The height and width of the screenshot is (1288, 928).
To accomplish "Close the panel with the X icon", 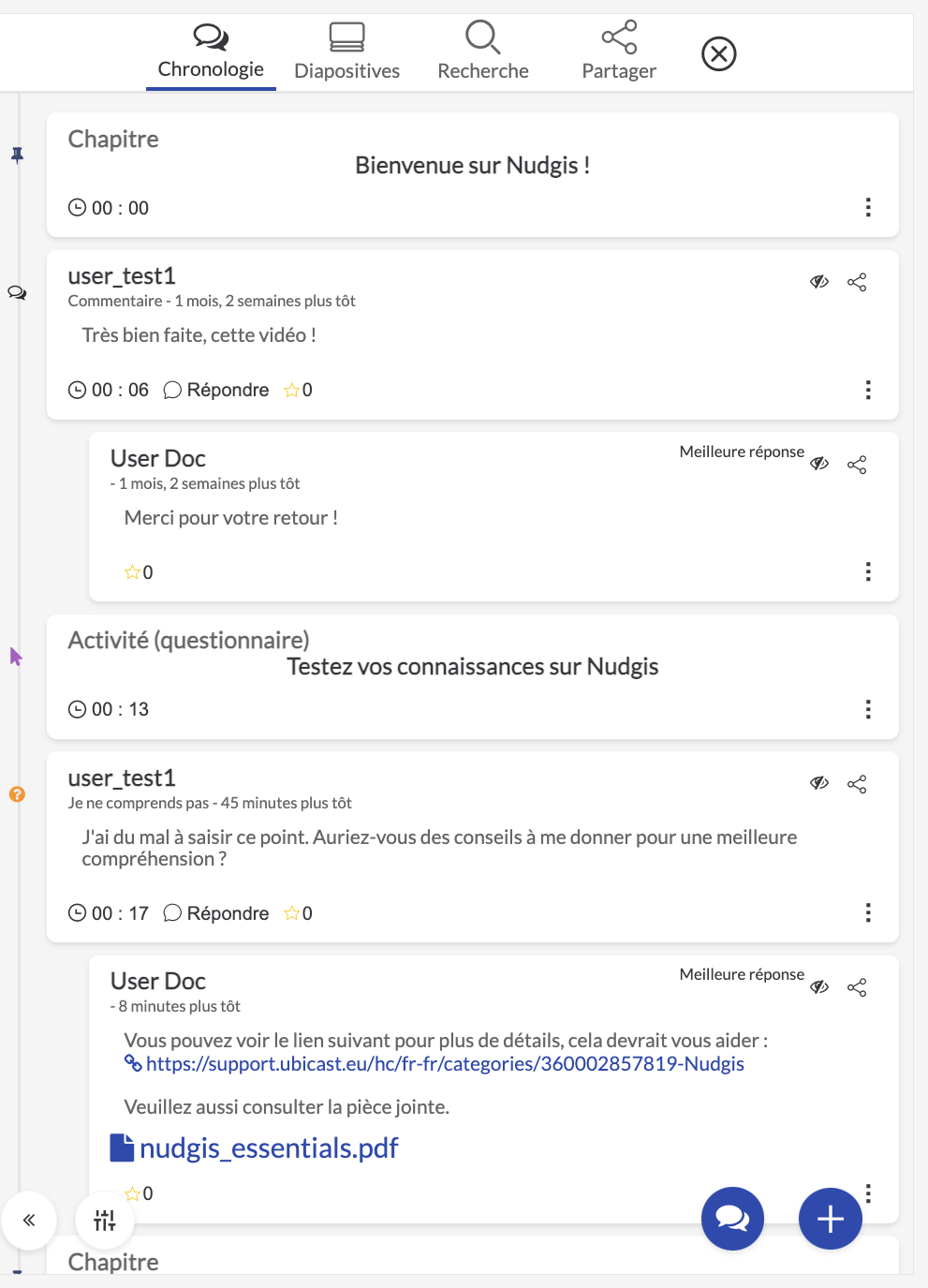I will [x=719, y=54].
